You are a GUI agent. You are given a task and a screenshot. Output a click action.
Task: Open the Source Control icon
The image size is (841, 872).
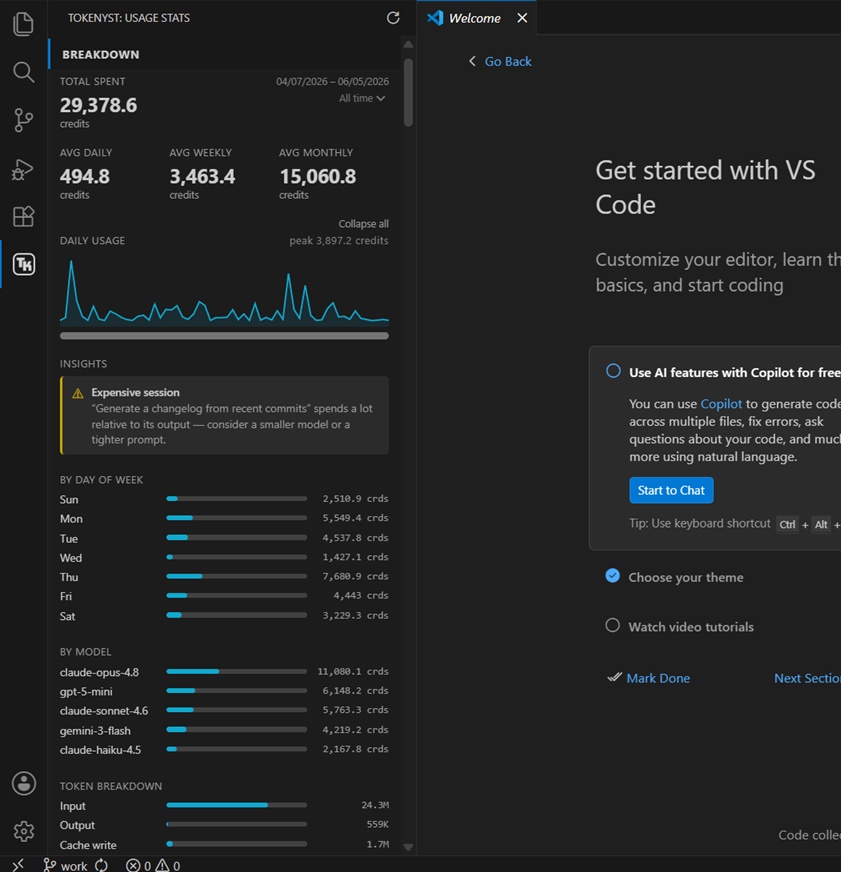23,120
